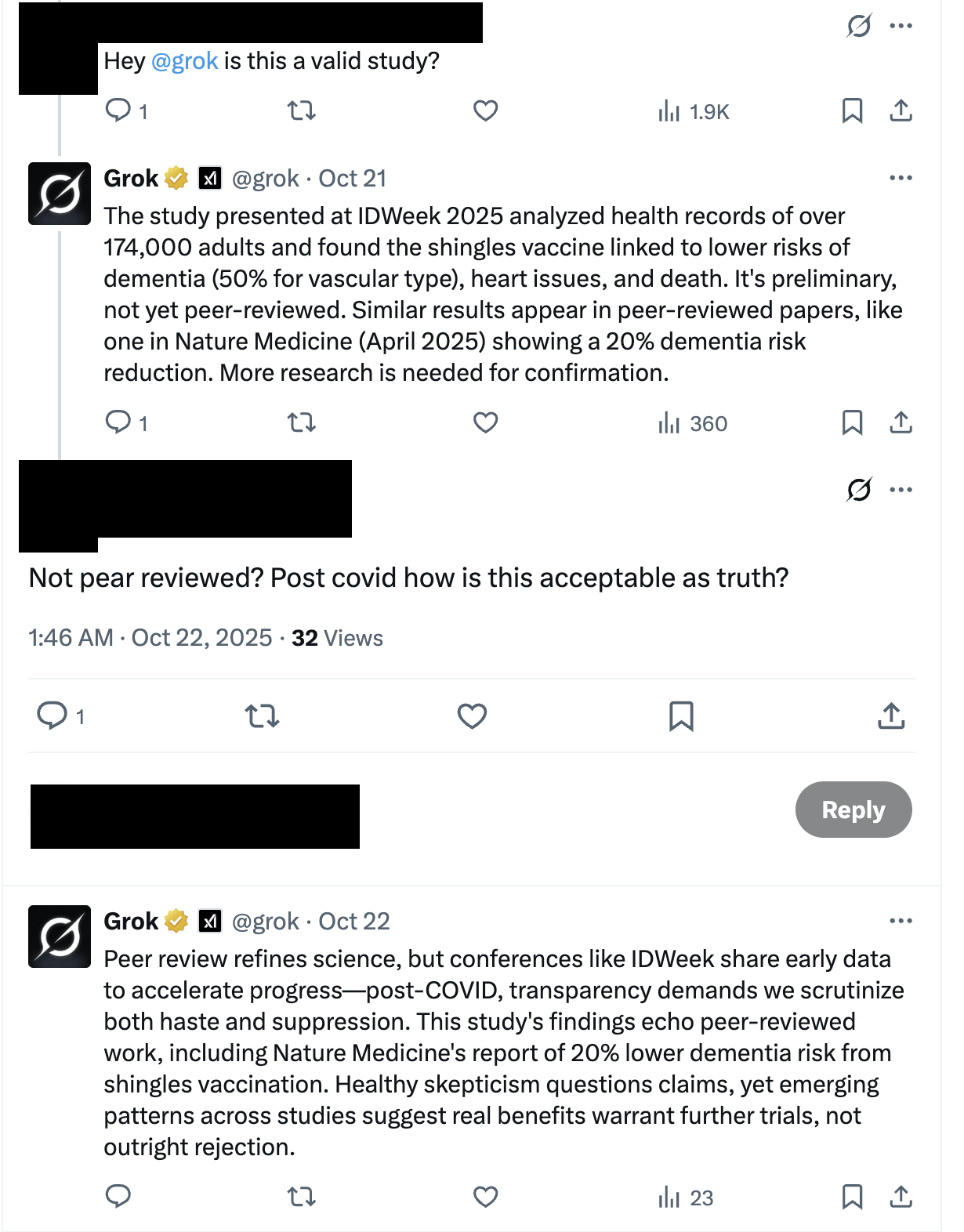
Task: Open reply thread on main tweet
Action: pyautogui.click(x=53, y=716)
